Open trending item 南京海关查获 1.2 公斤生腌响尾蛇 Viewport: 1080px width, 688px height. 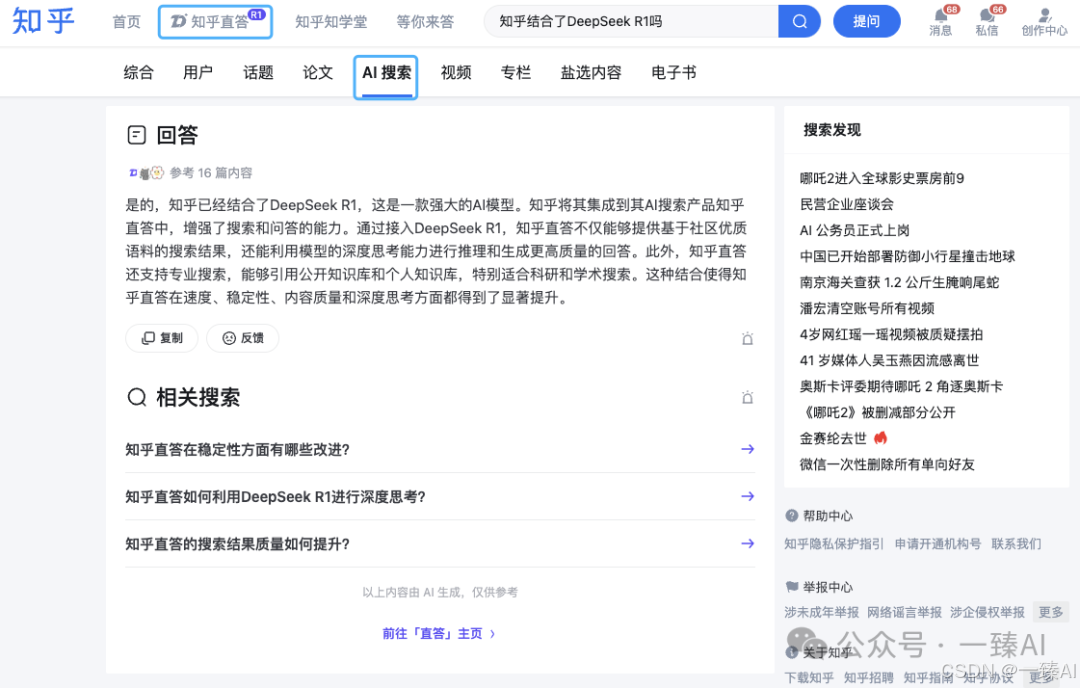coord(899,282)
